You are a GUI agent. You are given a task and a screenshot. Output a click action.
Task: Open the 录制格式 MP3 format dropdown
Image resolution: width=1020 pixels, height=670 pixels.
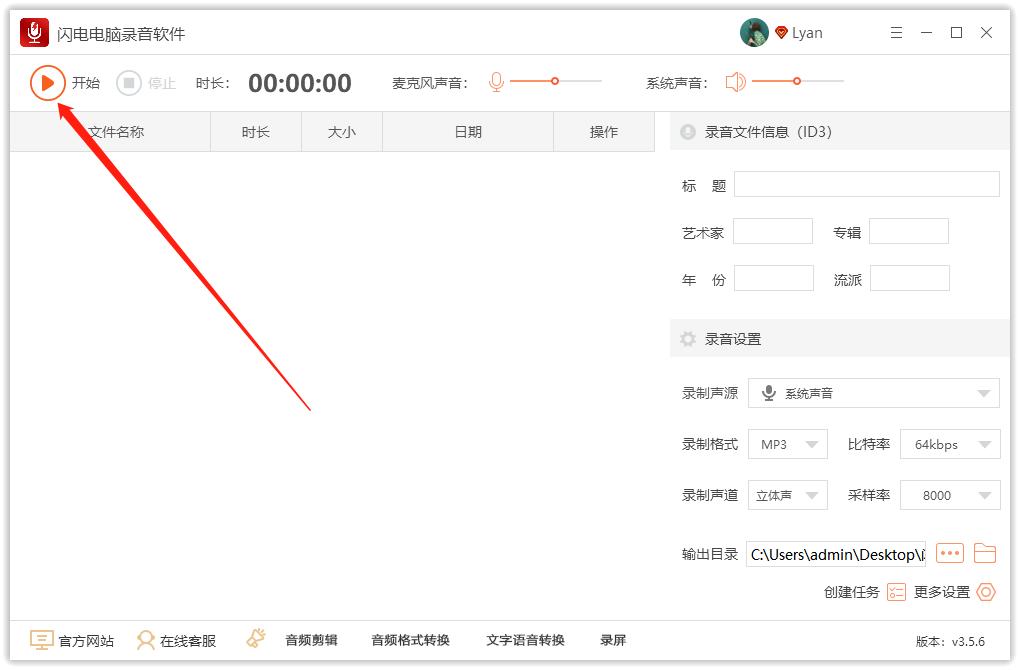[x=788, y=443]
